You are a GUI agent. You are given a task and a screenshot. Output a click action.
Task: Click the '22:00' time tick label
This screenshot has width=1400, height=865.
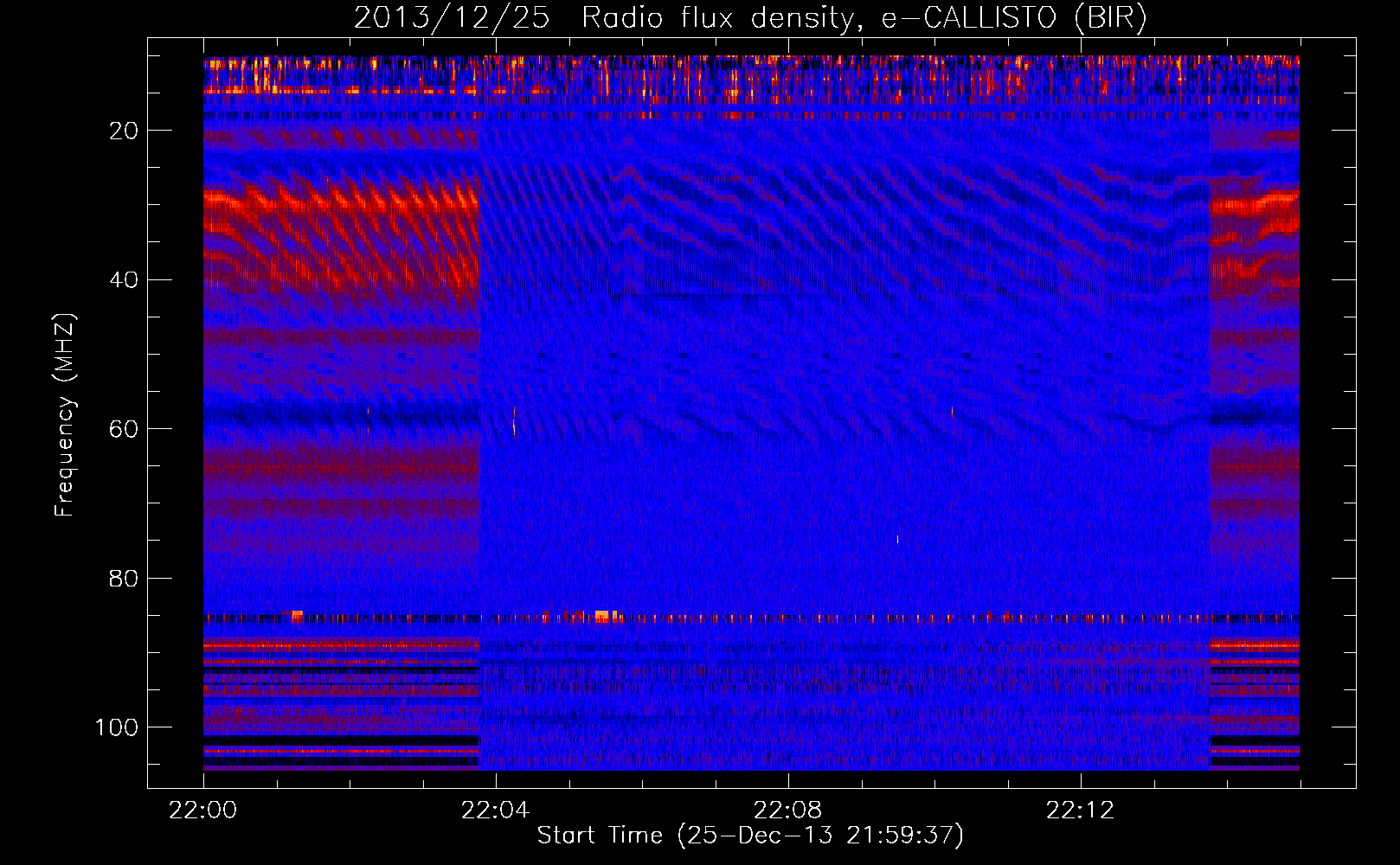click(203, 811)
